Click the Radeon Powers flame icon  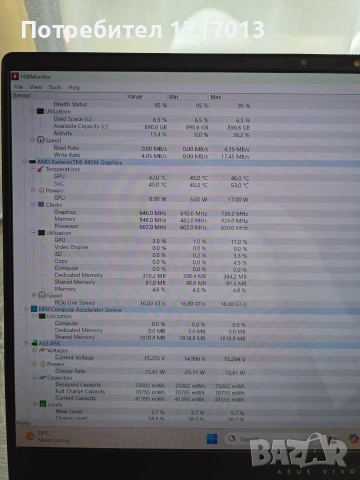click(41, 190)
